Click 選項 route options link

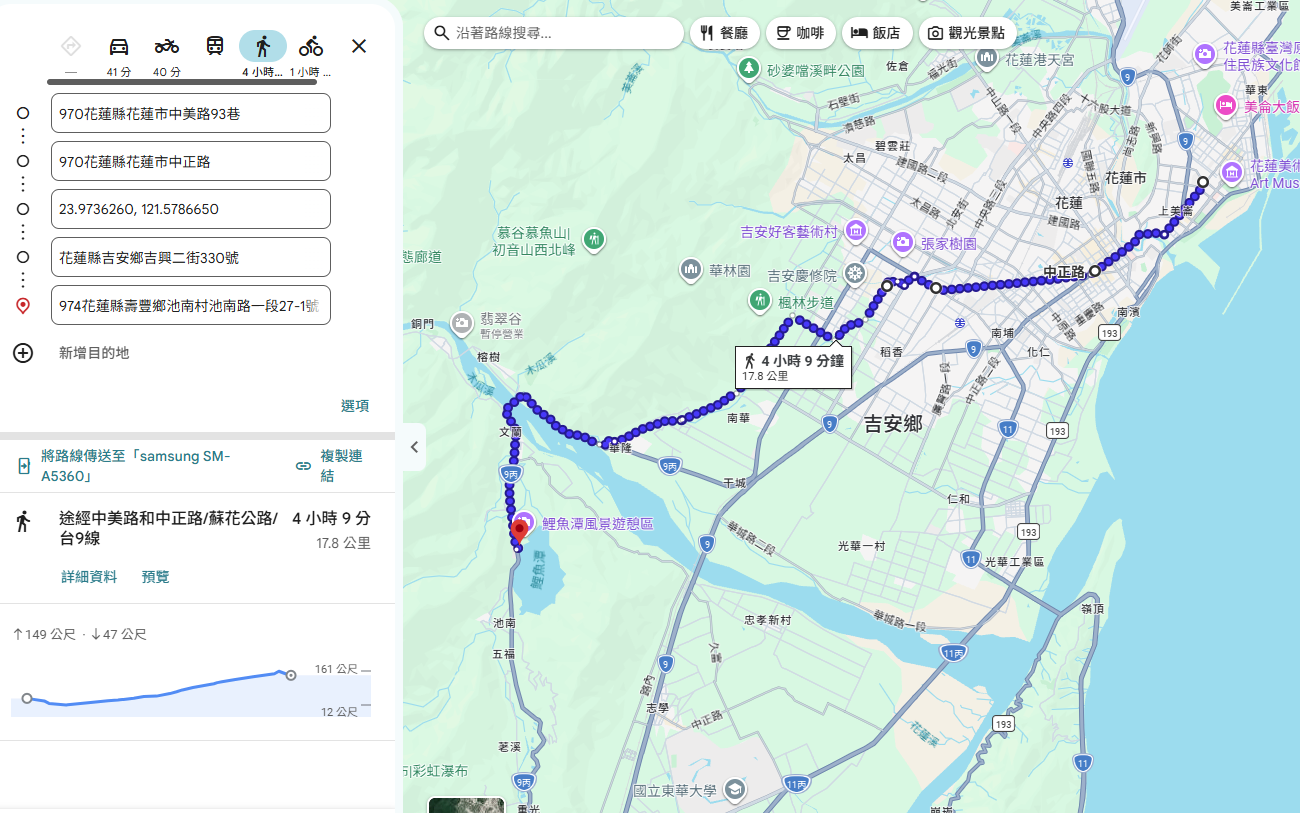tap(355, 406)
